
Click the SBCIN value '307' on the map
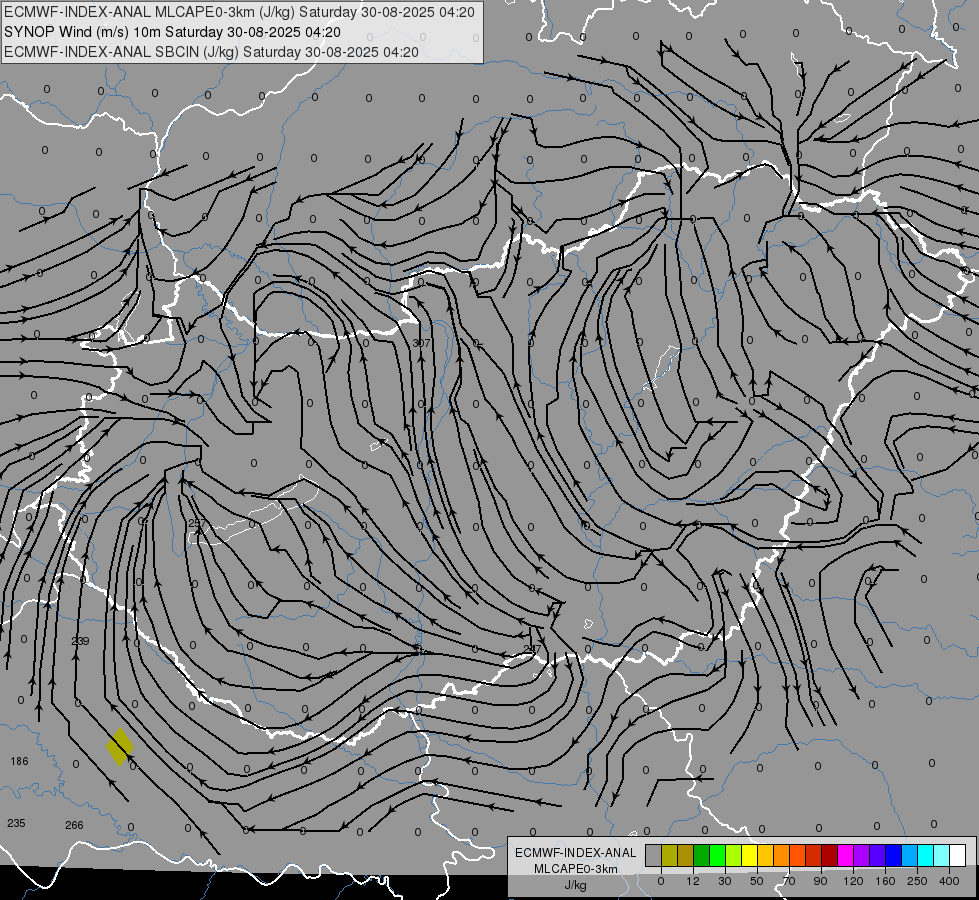click(421, 343)
